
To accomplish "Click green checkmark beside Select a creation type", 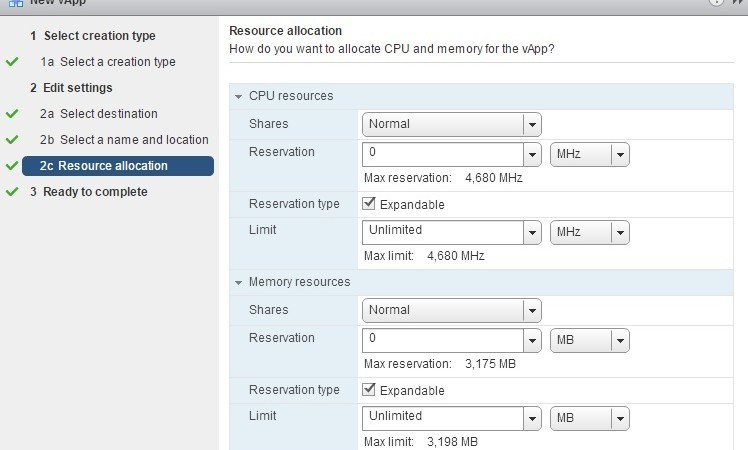I will click(12, 62).
